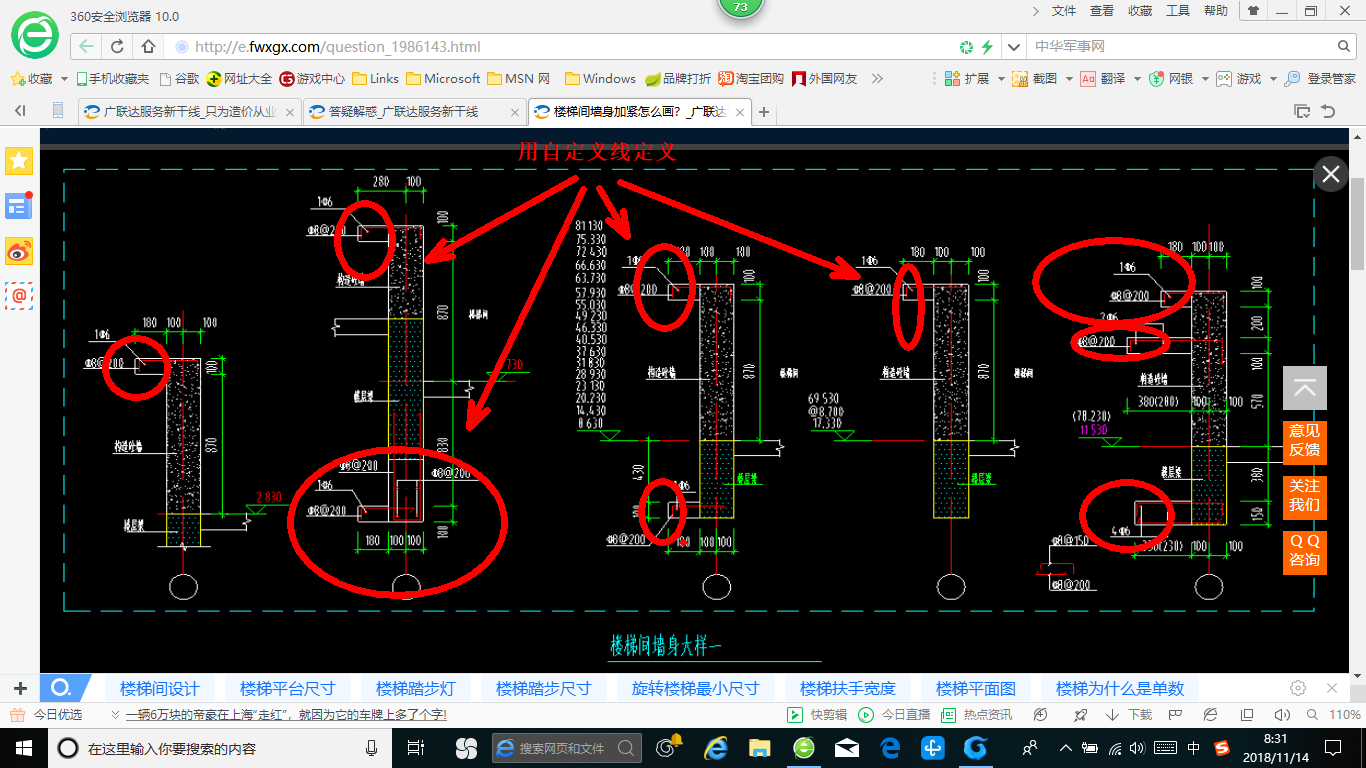Open the 截图 screenshot tool

1035,78
